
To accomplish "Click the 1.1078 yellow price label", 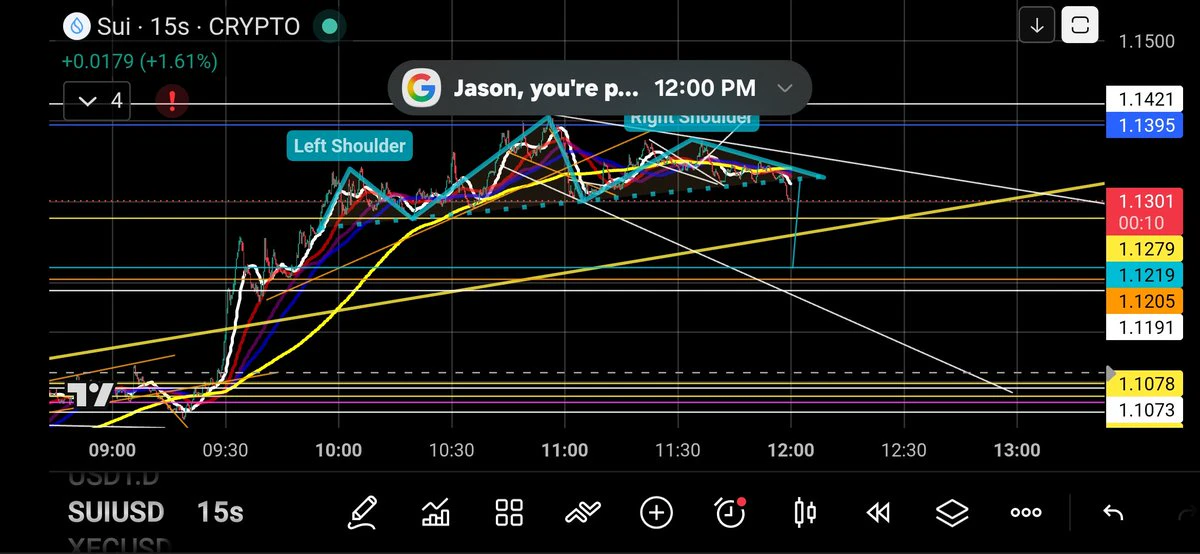I will 1146,386.
